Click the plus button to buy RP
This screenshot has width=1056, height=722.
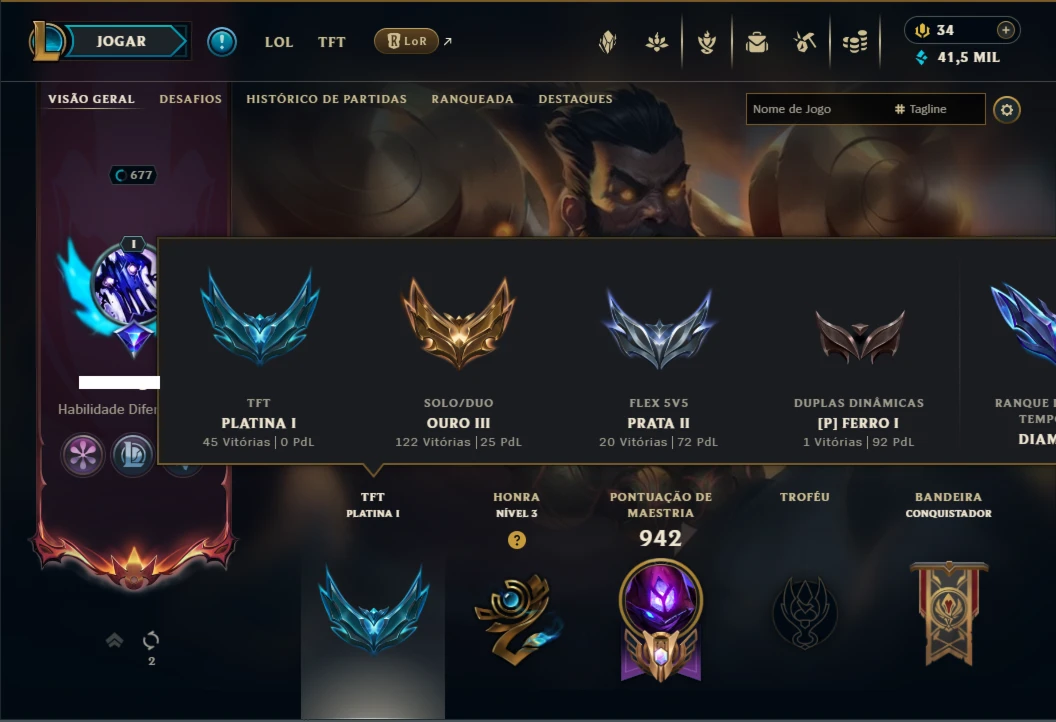tap(1005, 30)
